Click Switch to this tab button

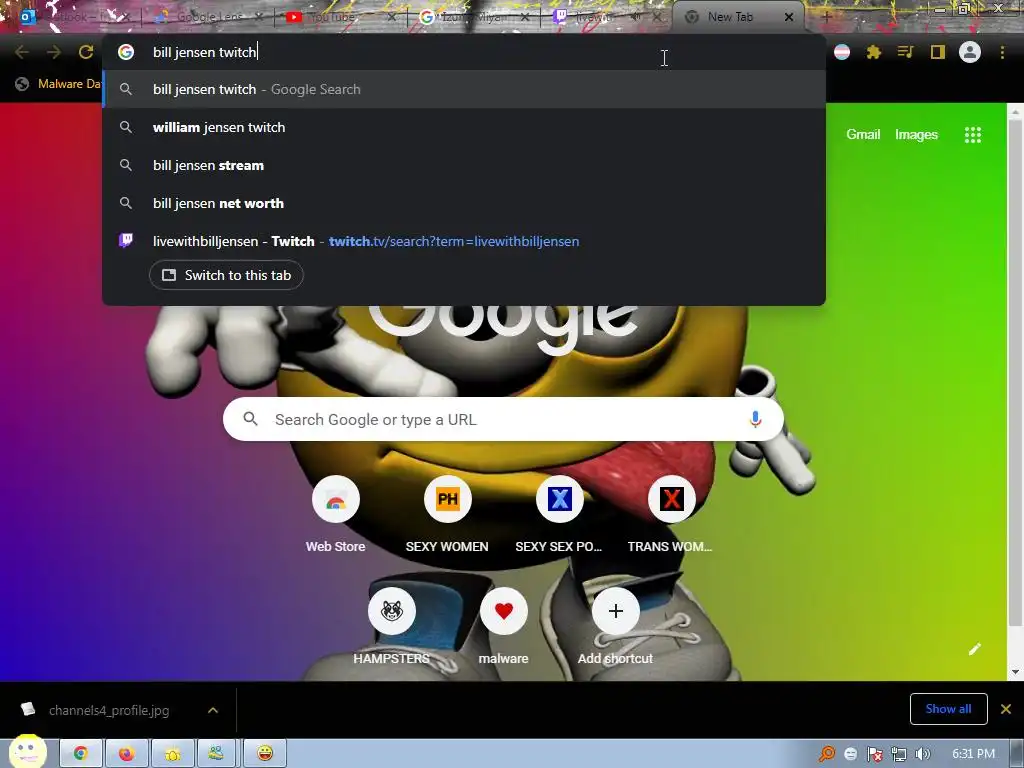click(226, 275)
